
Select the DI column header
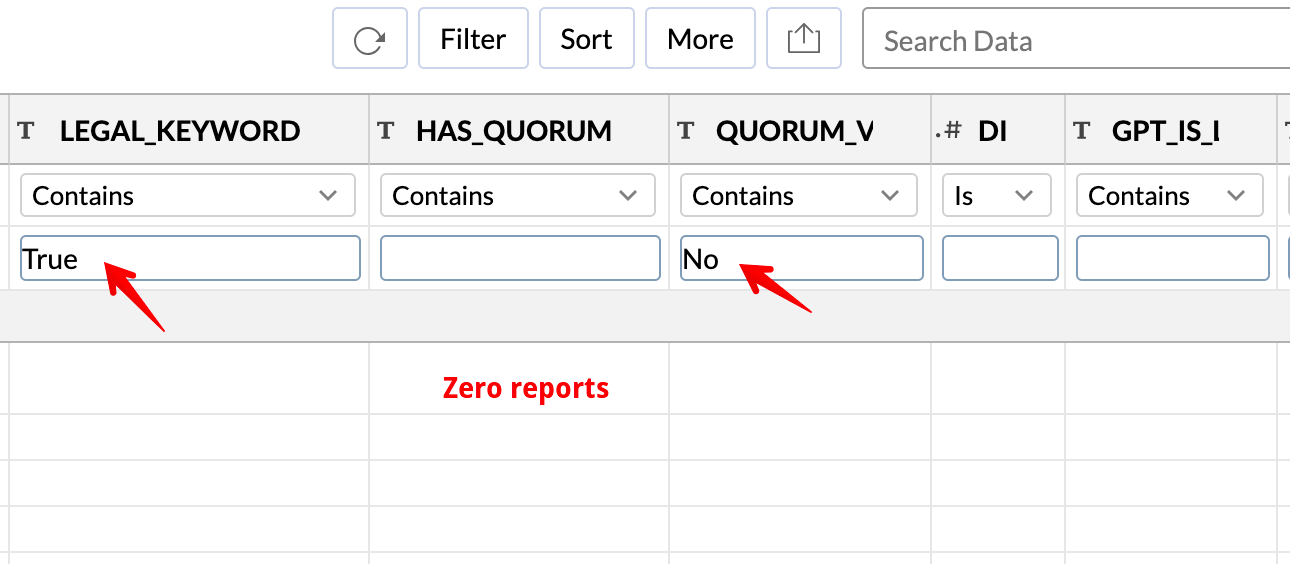998,130
